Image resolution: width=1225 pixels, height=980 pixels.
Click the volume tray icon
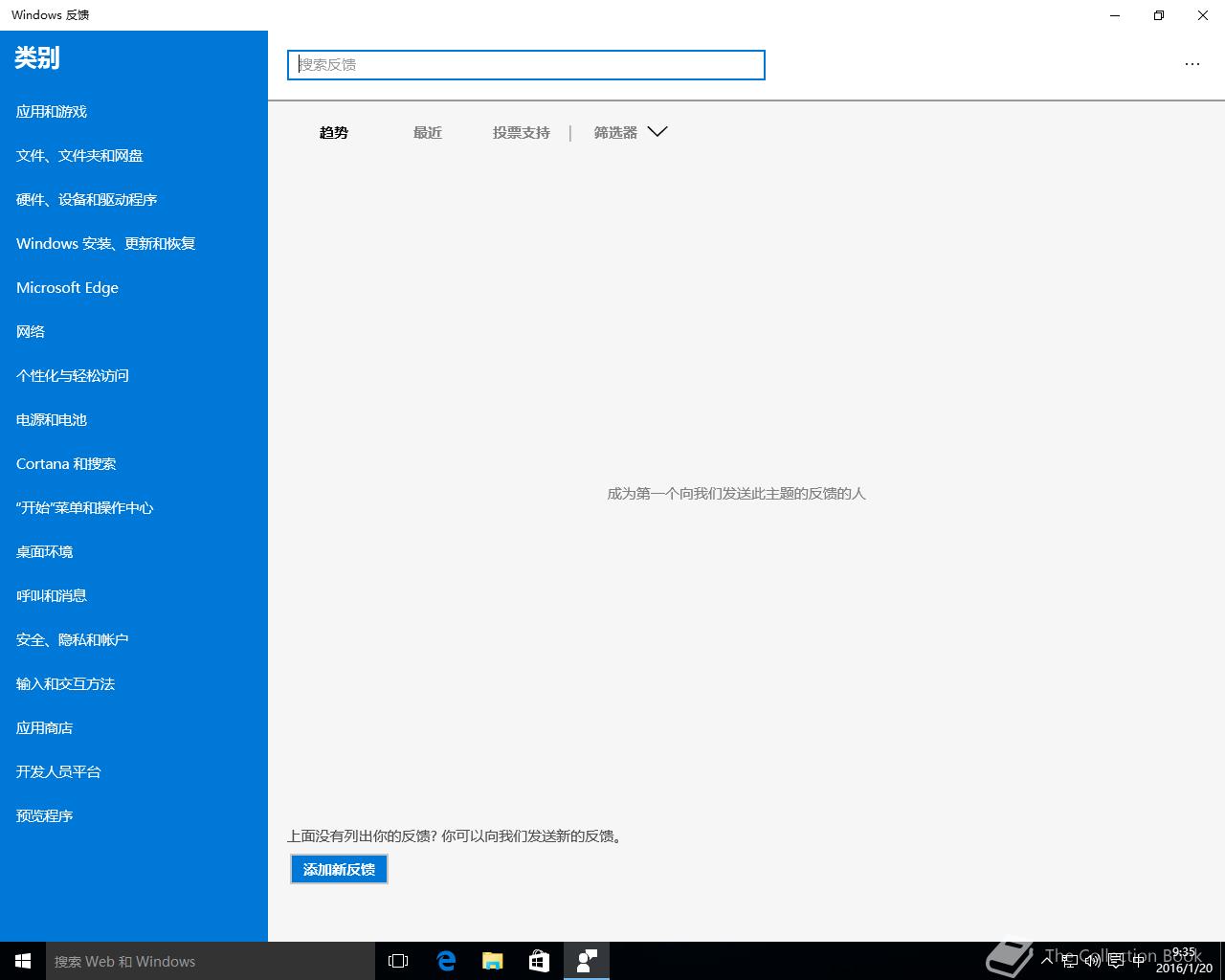pyautogui.click(x=1093, y=961)
